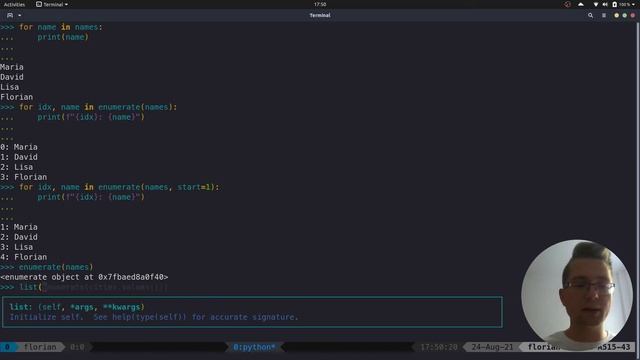Click the cloud icon in system tray
This screenshot has height=360, width=640.
point(581,4)
